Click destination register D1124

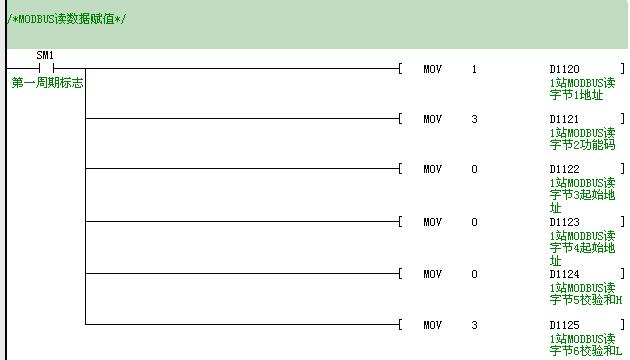(x=565, y=274)
